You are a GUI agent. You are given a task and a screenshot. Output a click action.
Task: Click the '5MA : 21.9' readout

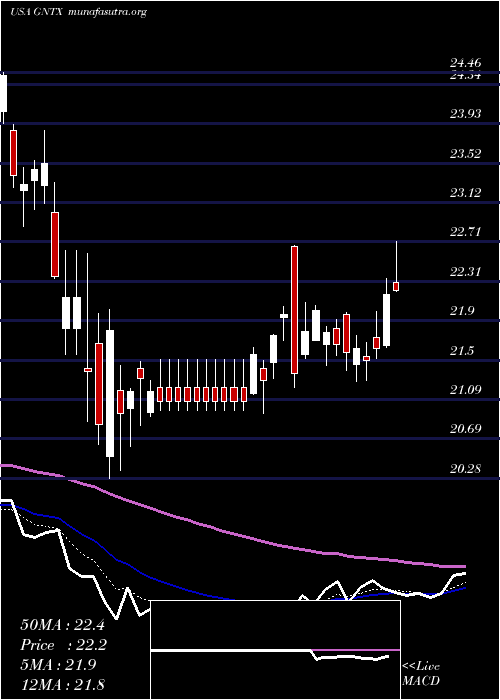(x=58, y=665)
